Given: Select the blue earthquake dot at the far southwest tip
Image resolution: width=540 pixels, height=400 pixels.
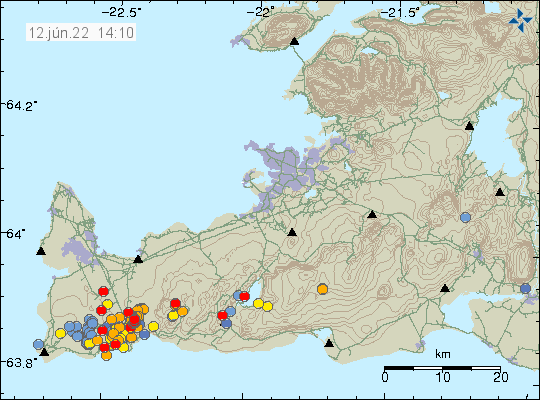Looking at the screenshot, I should tap(39, 344).
